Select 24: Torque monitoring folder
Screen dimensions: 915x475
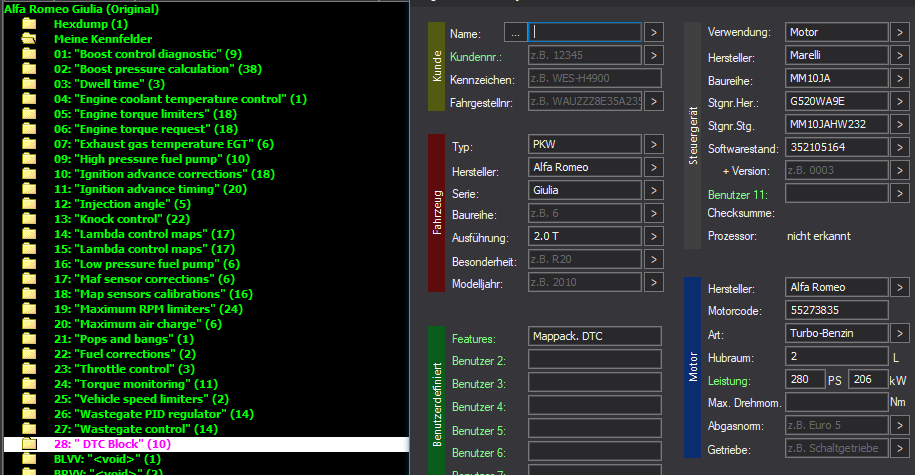(136, 384)
